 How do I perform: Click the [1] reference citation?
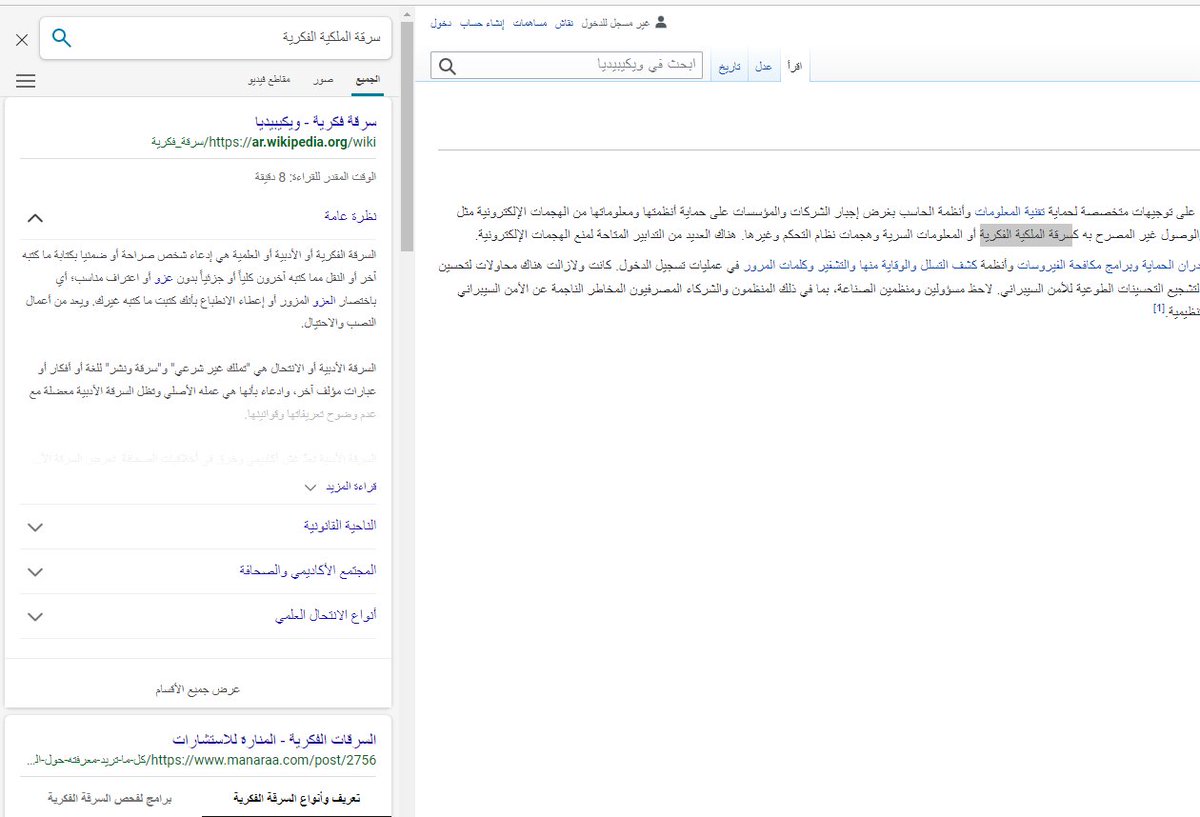[x=1158, y=310]
